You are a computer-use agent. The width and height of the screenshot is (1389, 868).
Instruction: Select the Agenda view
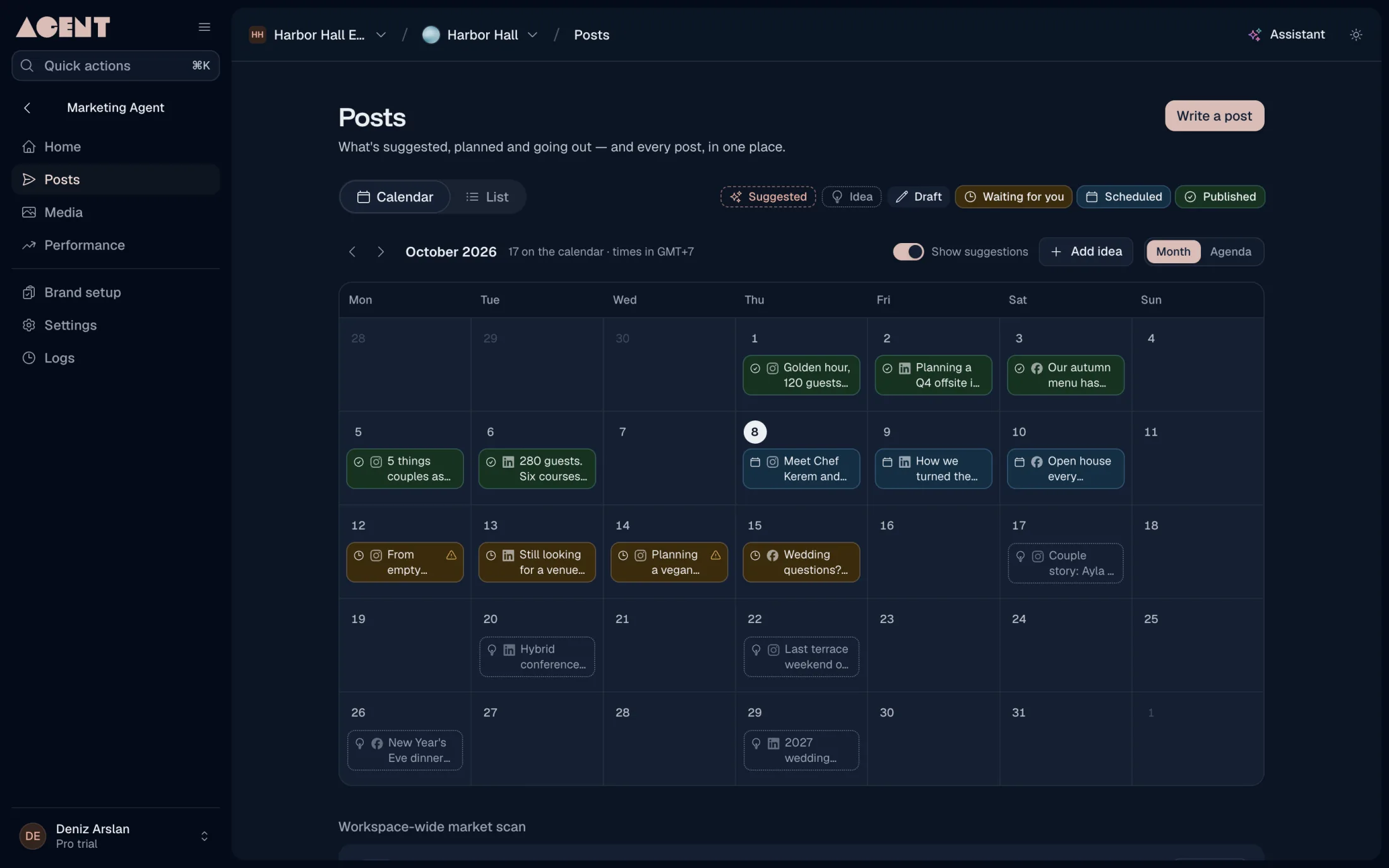[x=1231, y=252]
